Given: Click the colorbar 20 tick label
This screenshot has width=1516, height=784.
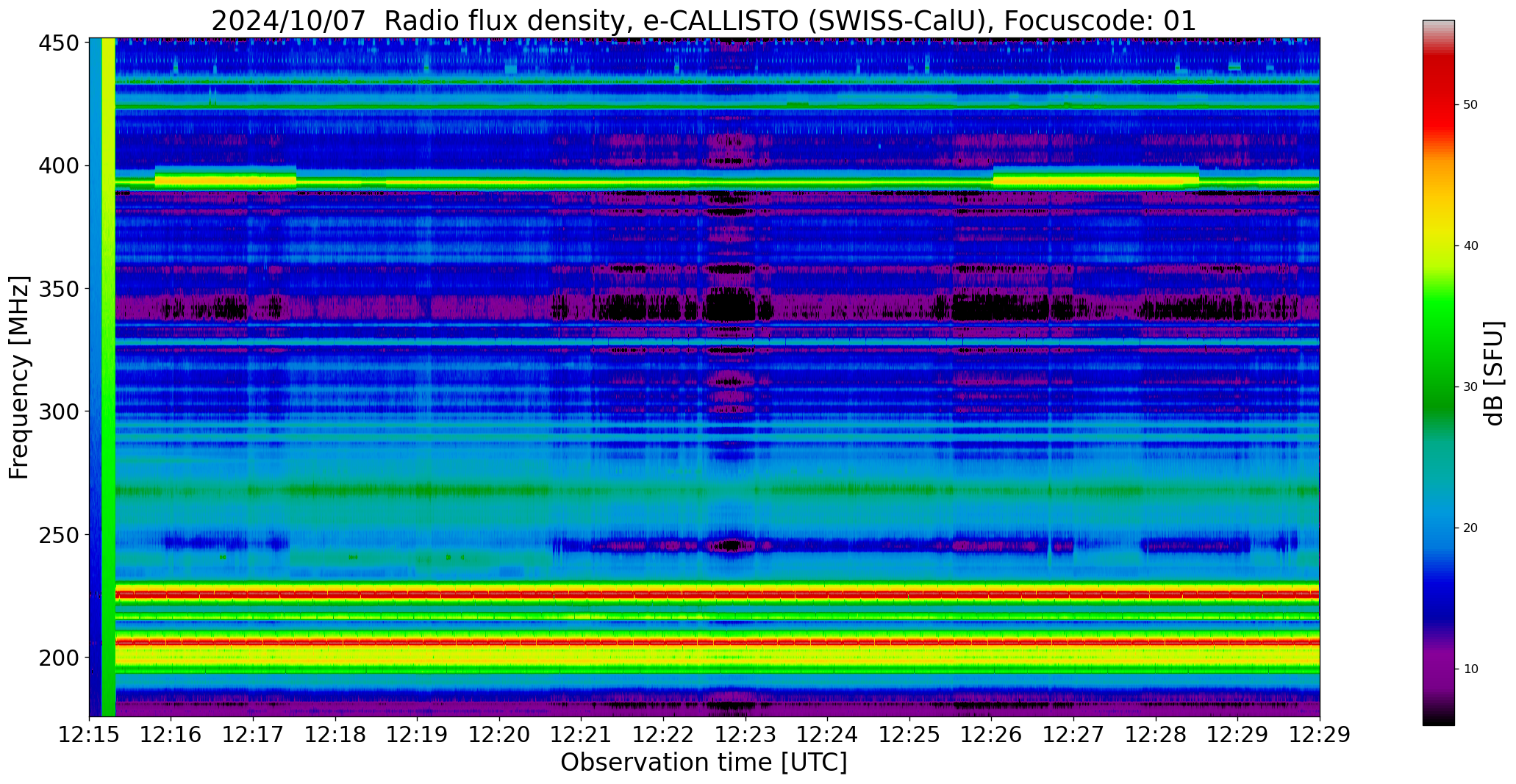Looking at the screenshot, I should [1470, 528].
